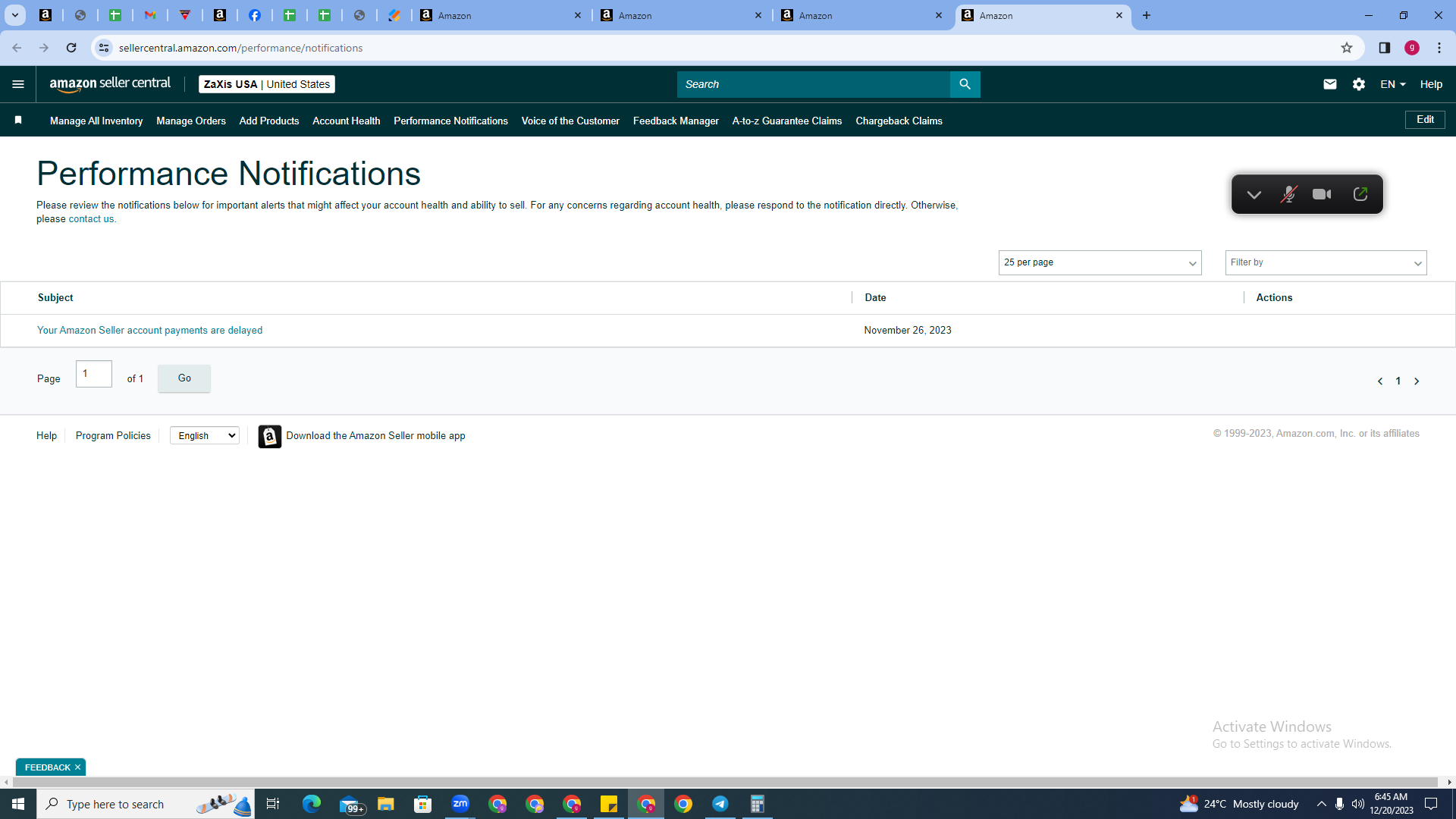Go to previous page arrow in pagination
1456x819 pixels.
click(x=1380, y=381)
